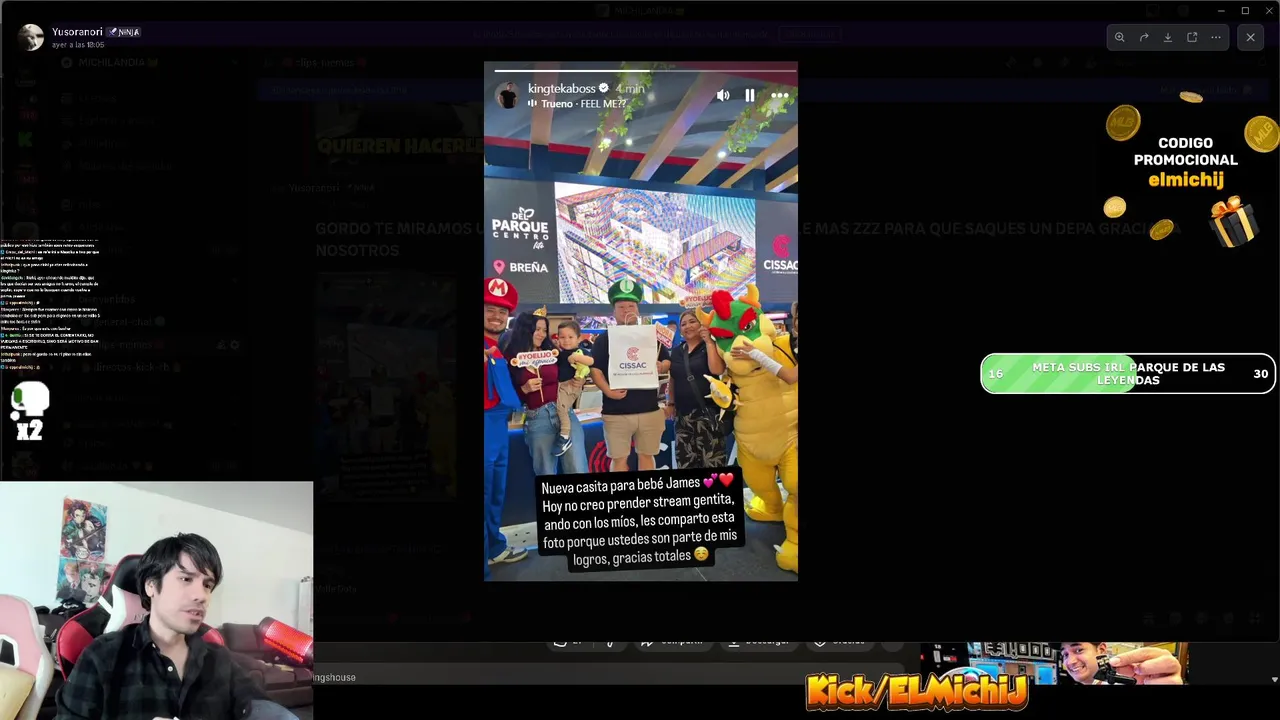
Task: Click the CODIGO PROMOCIONAL elmichij banner
Action: pyautogui.click(x=1186, y=162)
